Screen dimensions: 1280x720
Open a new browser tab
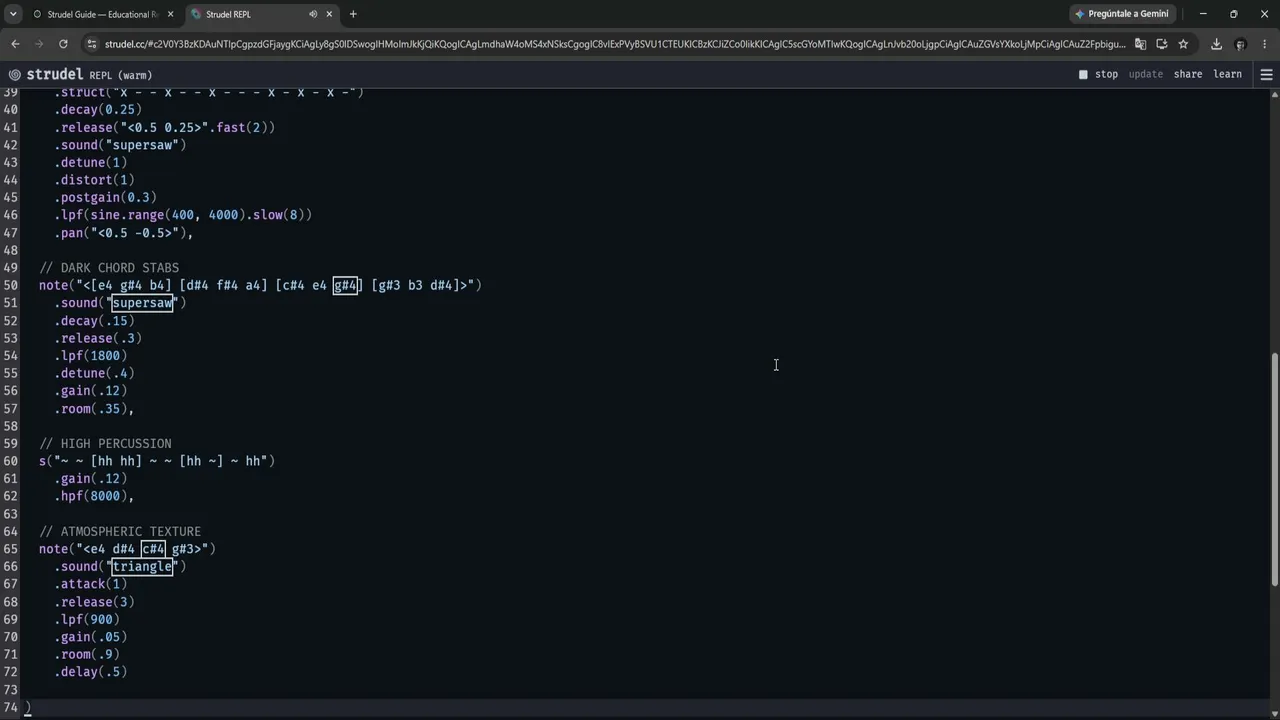pos(353,14)
